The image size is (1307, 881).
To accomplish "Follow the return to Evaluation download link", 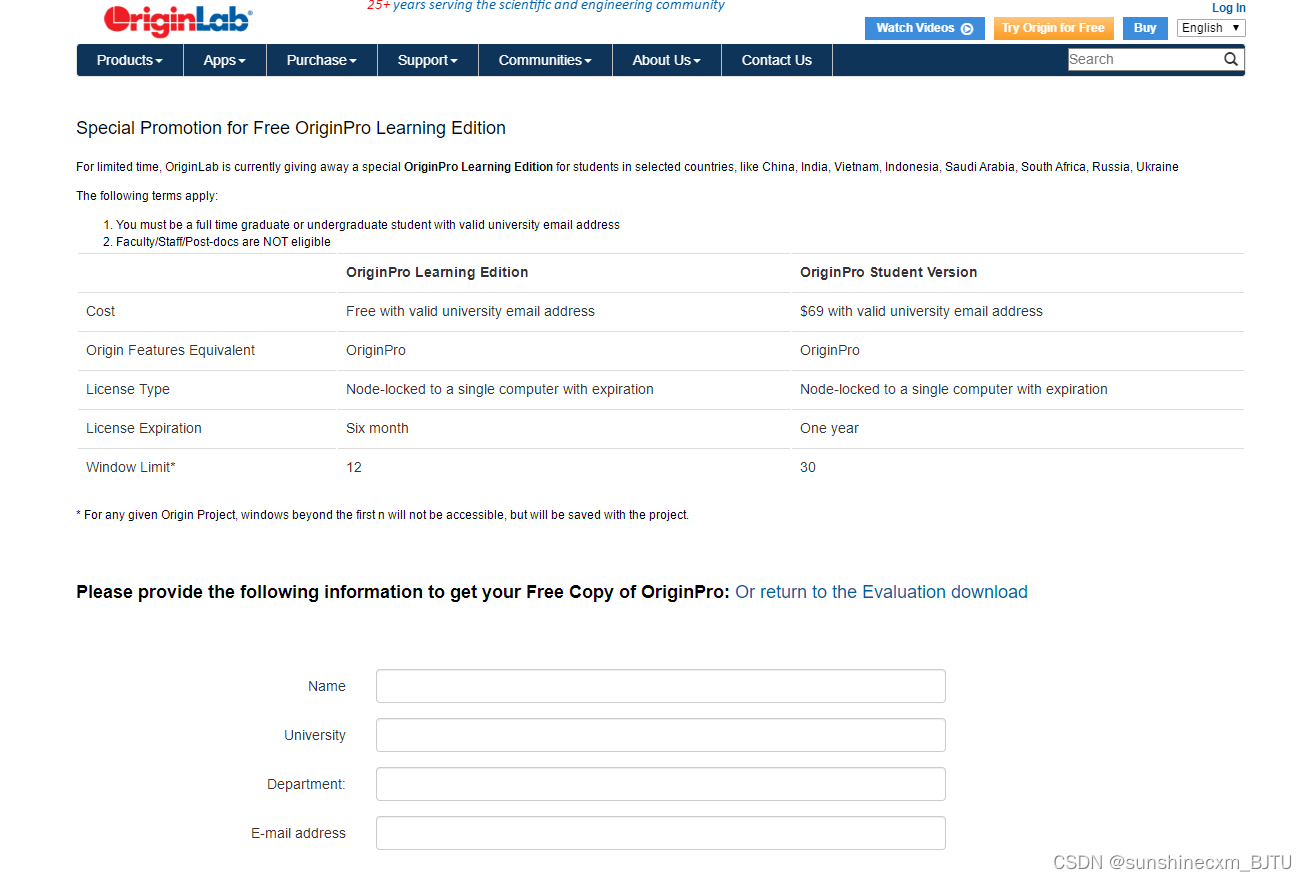I will [x=881, y=592].
